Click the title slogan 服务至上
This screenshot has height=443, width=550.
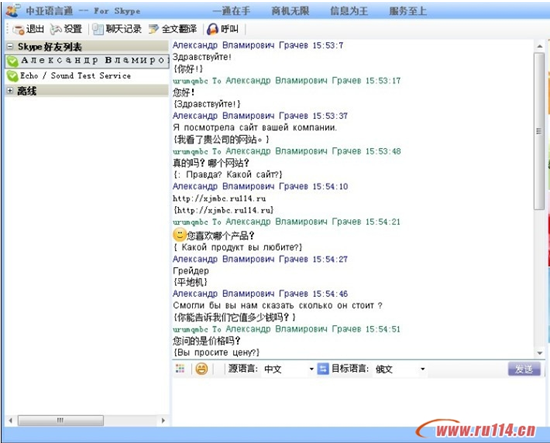(408, 11)
